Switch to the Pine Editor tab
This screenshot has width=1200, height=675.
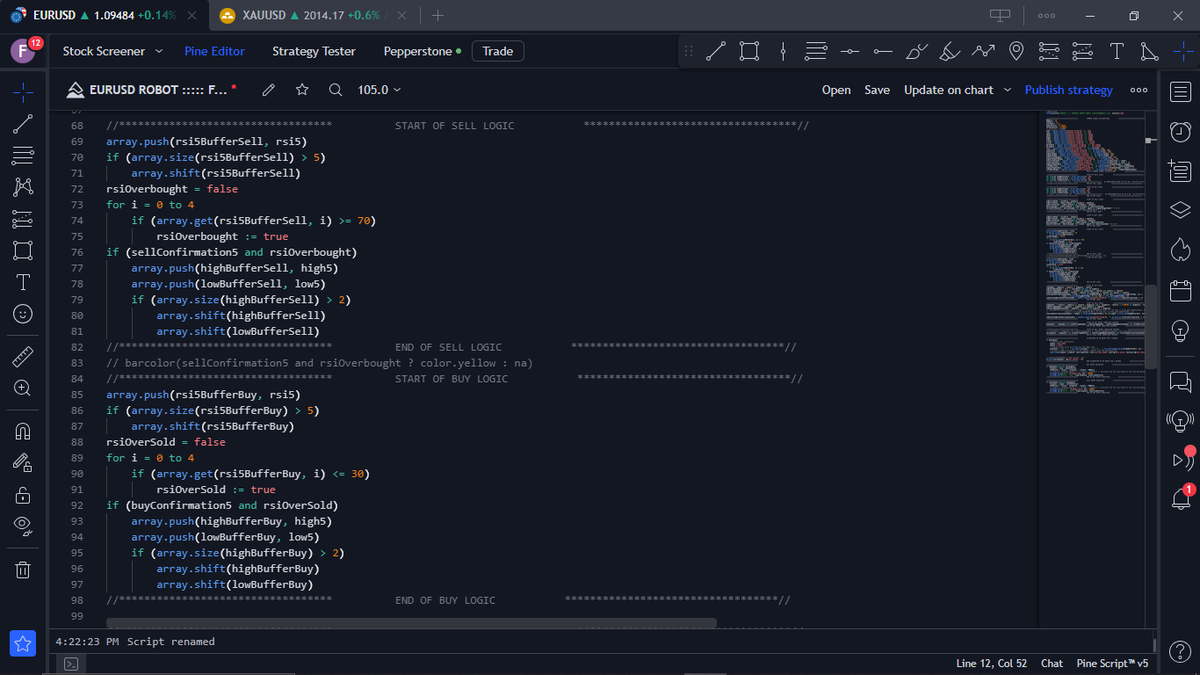(x=214, y=51)
